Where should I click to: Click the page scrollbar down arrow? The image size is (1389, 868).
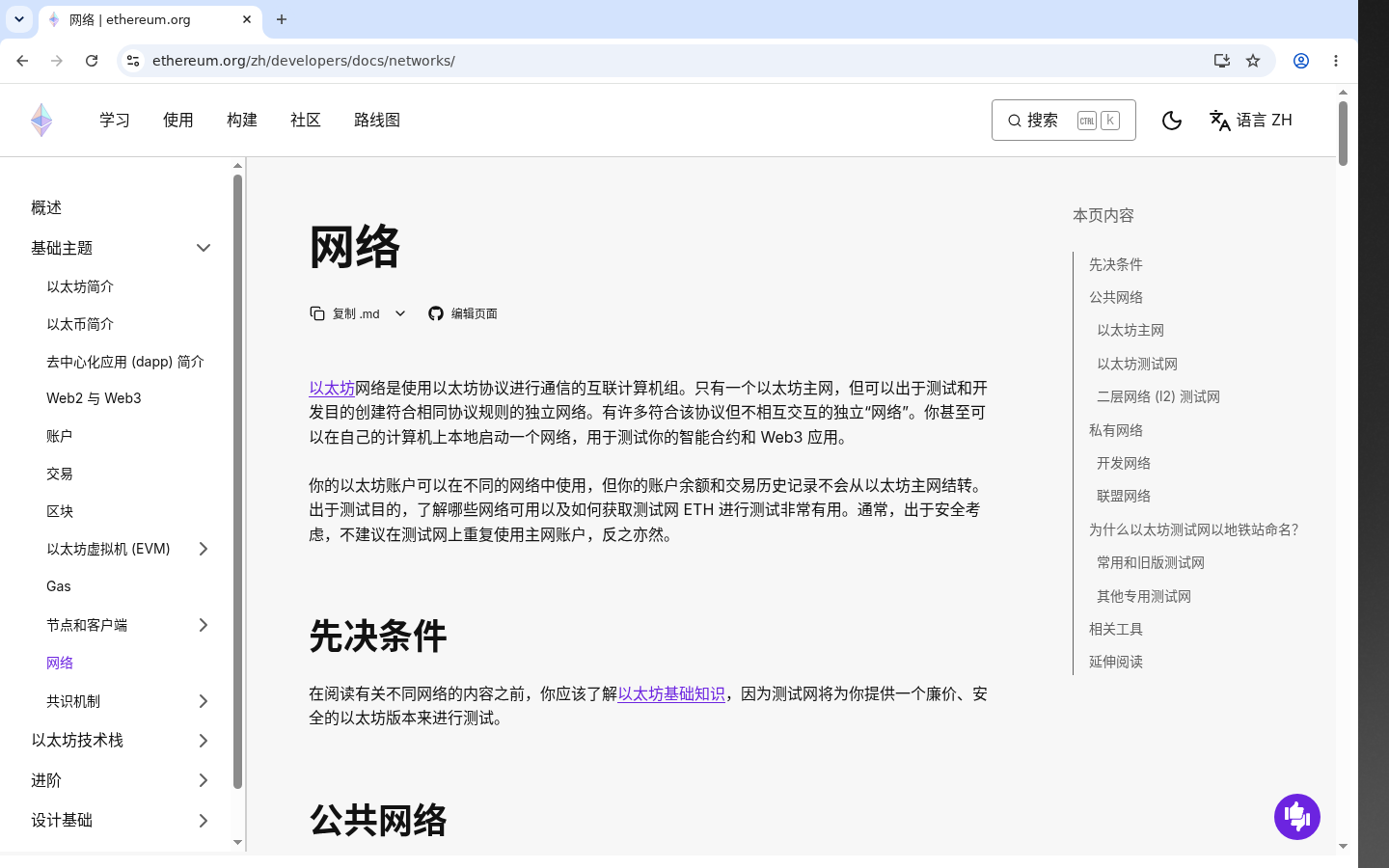point(1343,847)
